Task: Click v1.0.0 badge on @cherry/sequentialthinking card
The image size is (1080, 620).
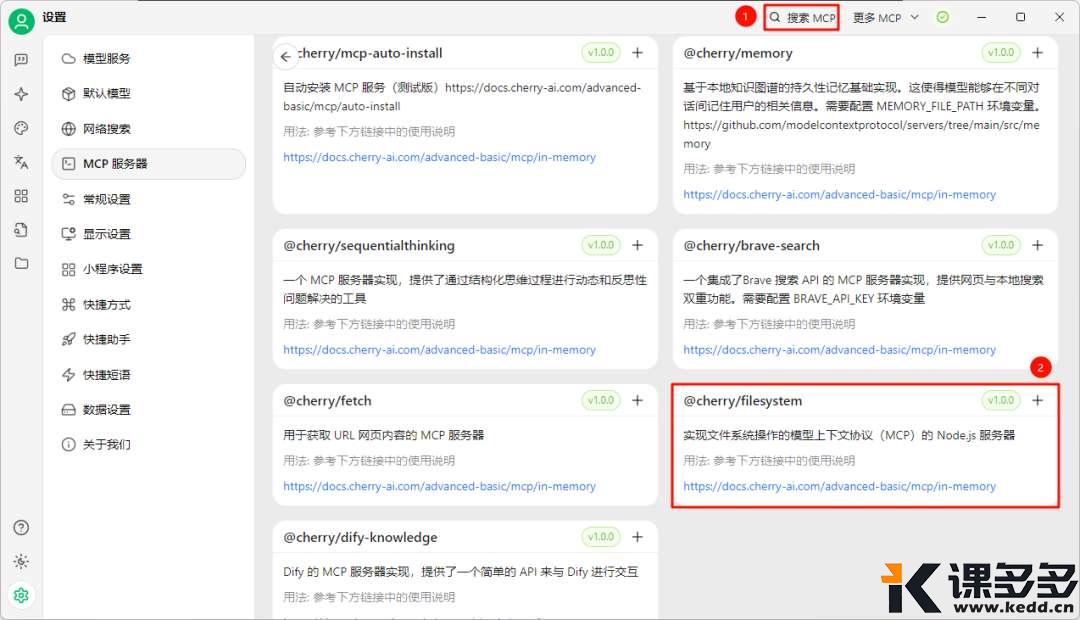Action: tap(601, 245)
